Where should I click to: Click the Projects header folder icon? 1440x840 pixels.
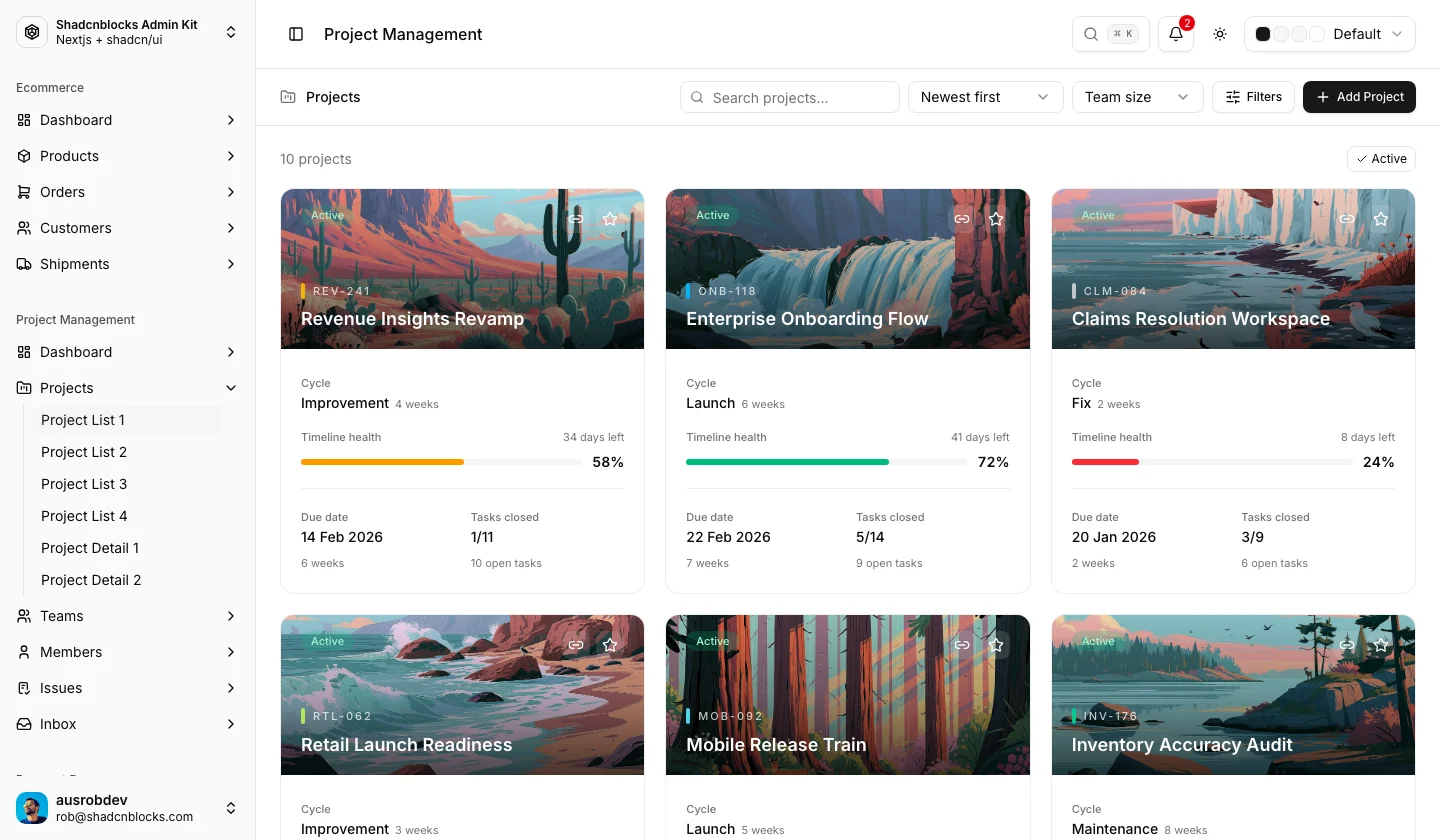pyautogui.click(x=288, y=97)
